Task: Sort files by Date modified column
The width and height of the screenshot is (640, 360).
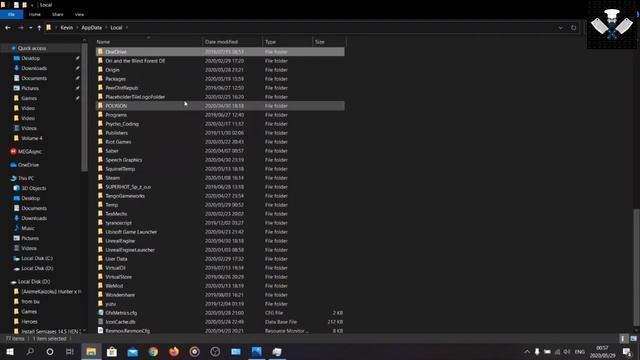Action: click(x=232, y=42)
